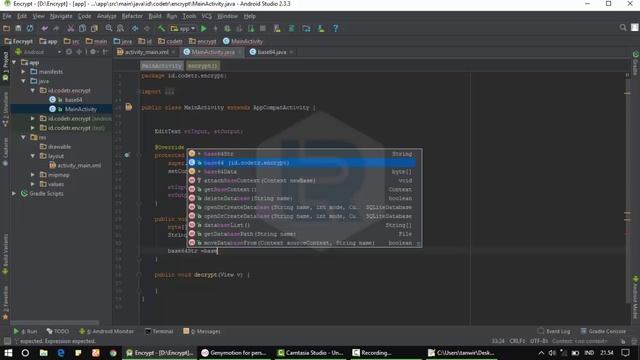Click the Sync Project with Gradle icon
The width and height of the screenshot is (640, 360).
(x=292, y=29)
